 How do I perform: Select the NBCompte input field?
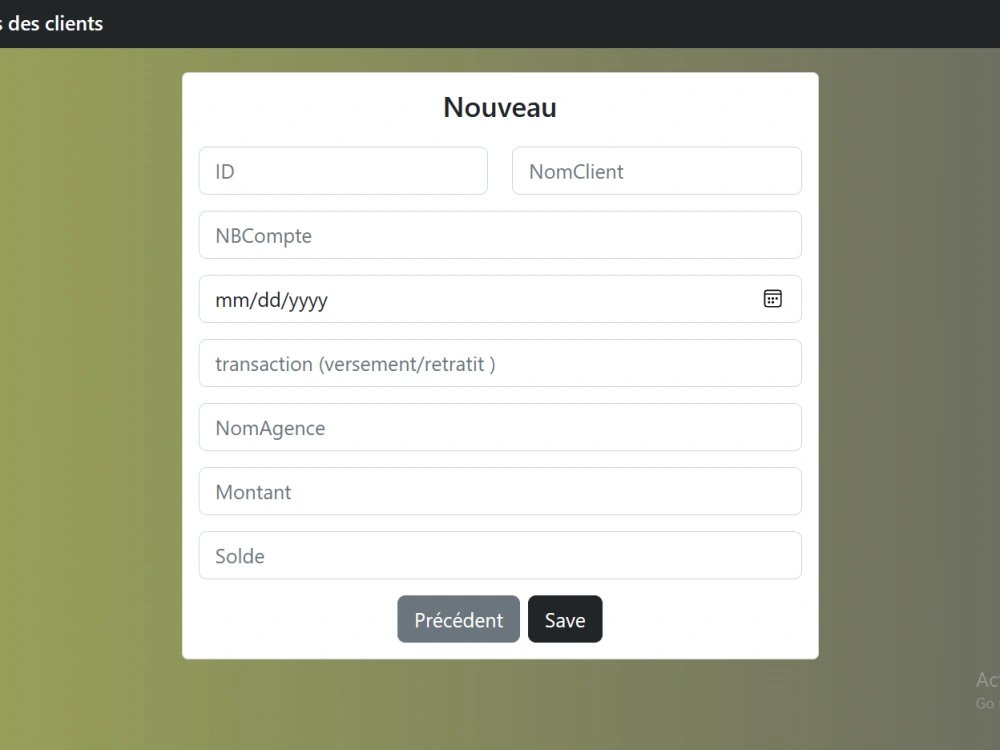(x=500, y=235)
